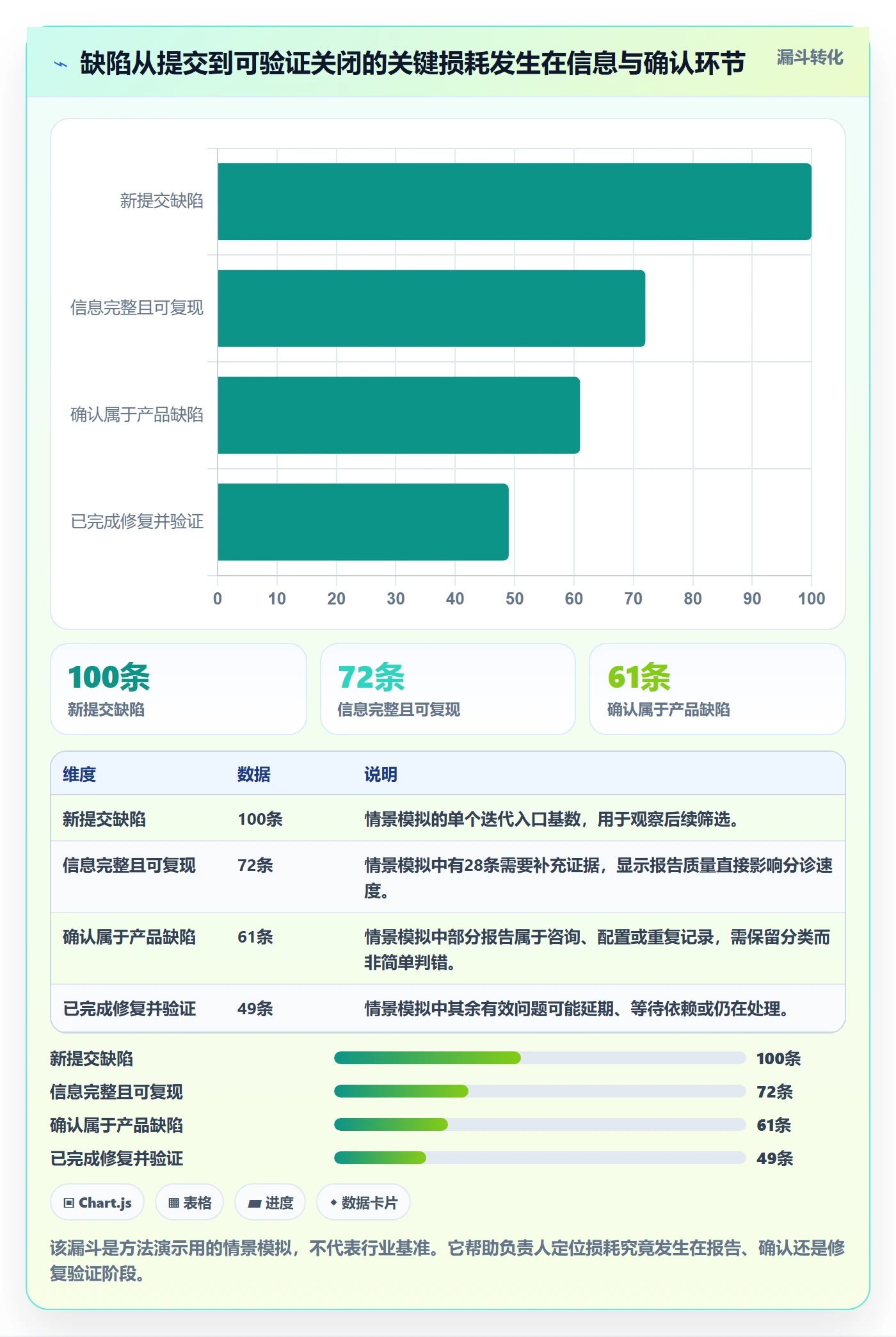Click the 72条 data card
This screenshot has width=896, height=1337.
pos(448,689)
